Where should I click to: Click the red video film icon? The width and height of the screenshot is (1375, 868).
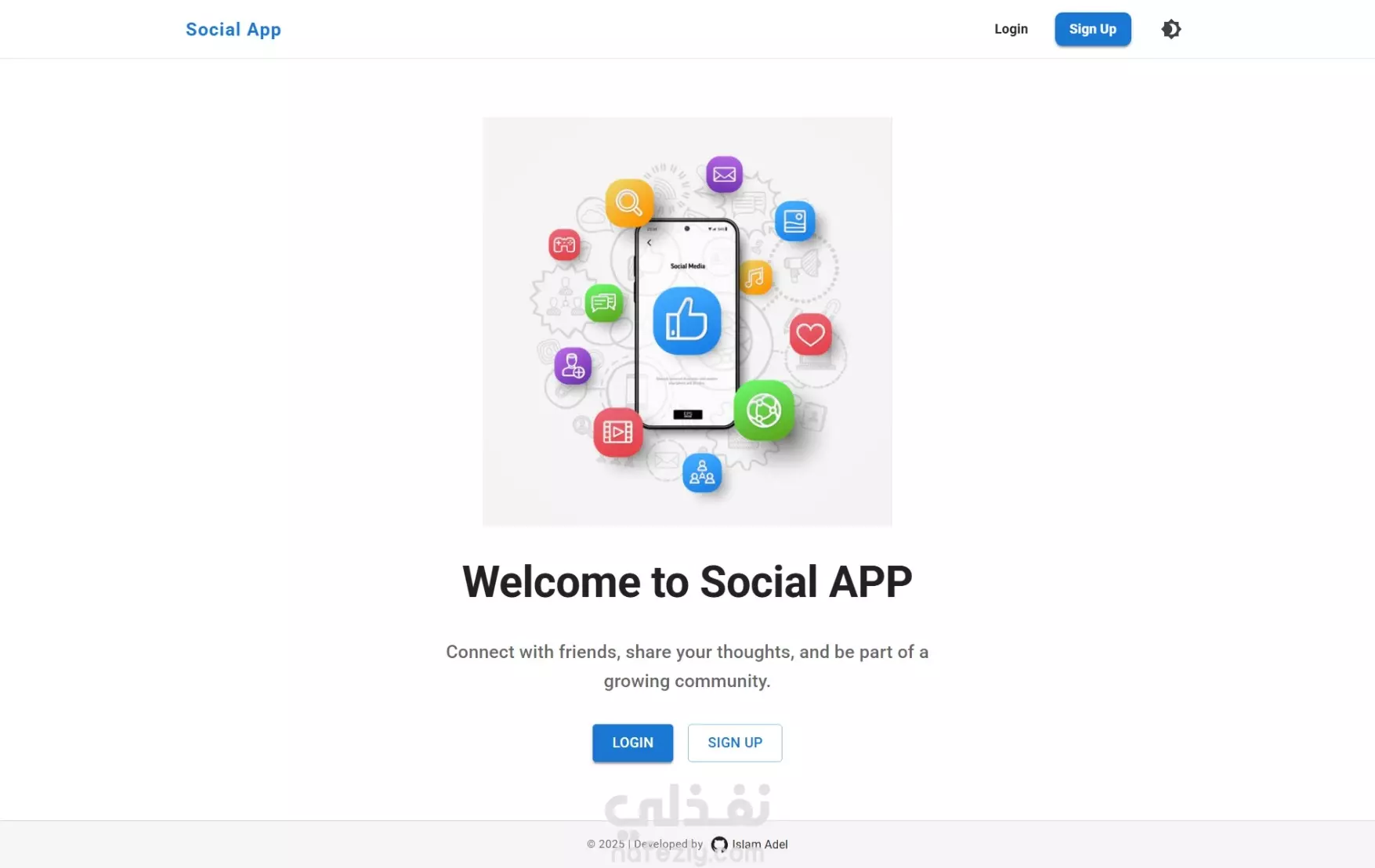click(617, 432)
